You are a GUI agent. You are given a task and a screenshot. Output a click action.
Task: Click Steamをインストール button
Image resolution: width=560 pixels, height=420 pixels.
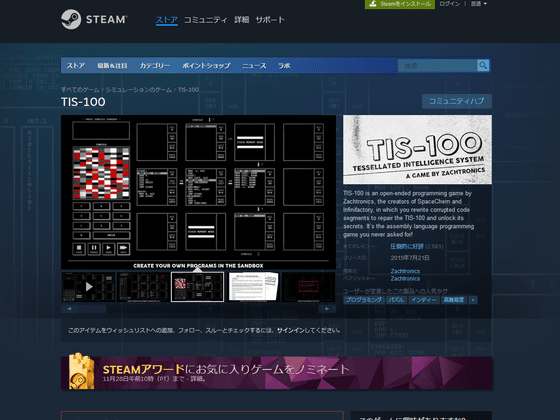pos(400,4)
